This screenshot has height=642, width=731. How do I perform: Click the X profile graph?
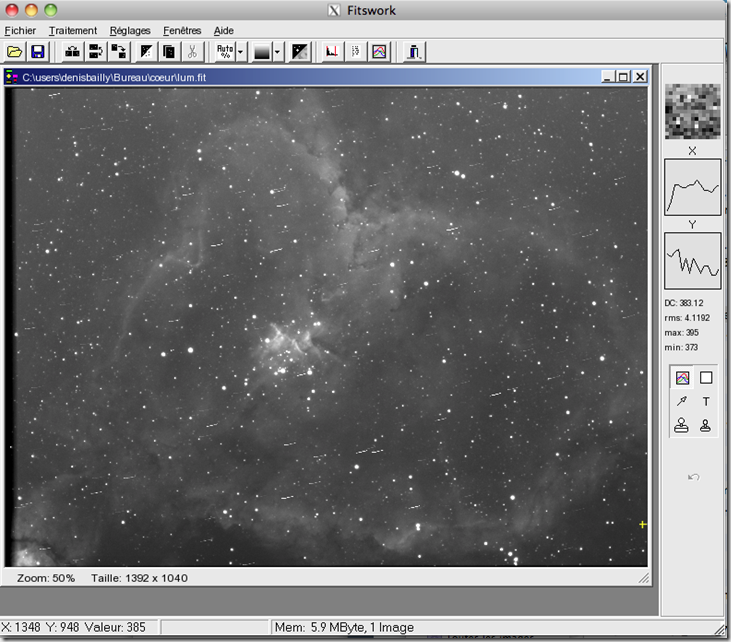pyautogui.click(x=692, y=187)
